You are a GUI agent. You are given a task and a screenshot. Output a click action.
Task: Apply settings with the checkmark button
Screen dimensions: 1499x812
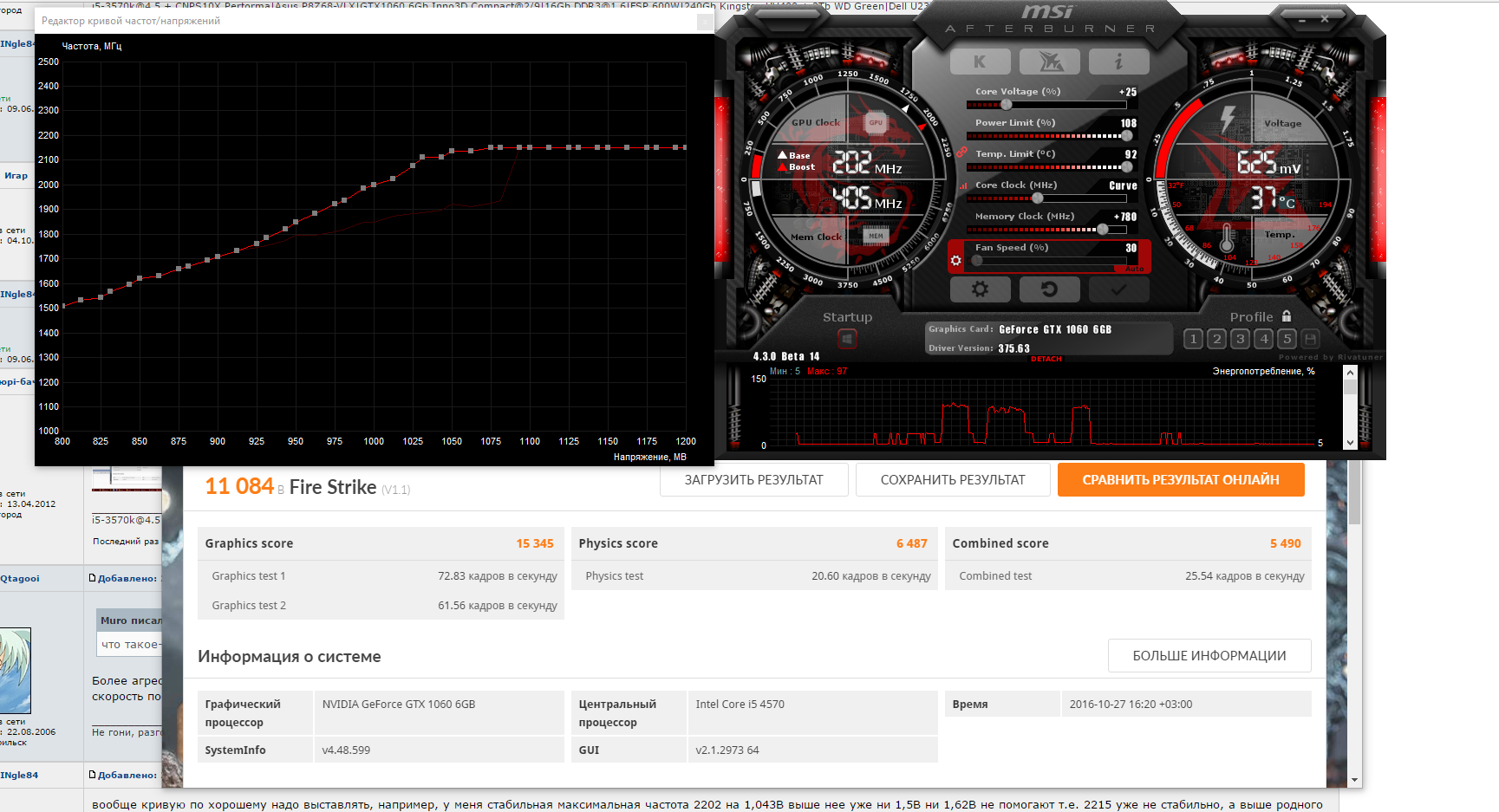tap(1119, 289)
